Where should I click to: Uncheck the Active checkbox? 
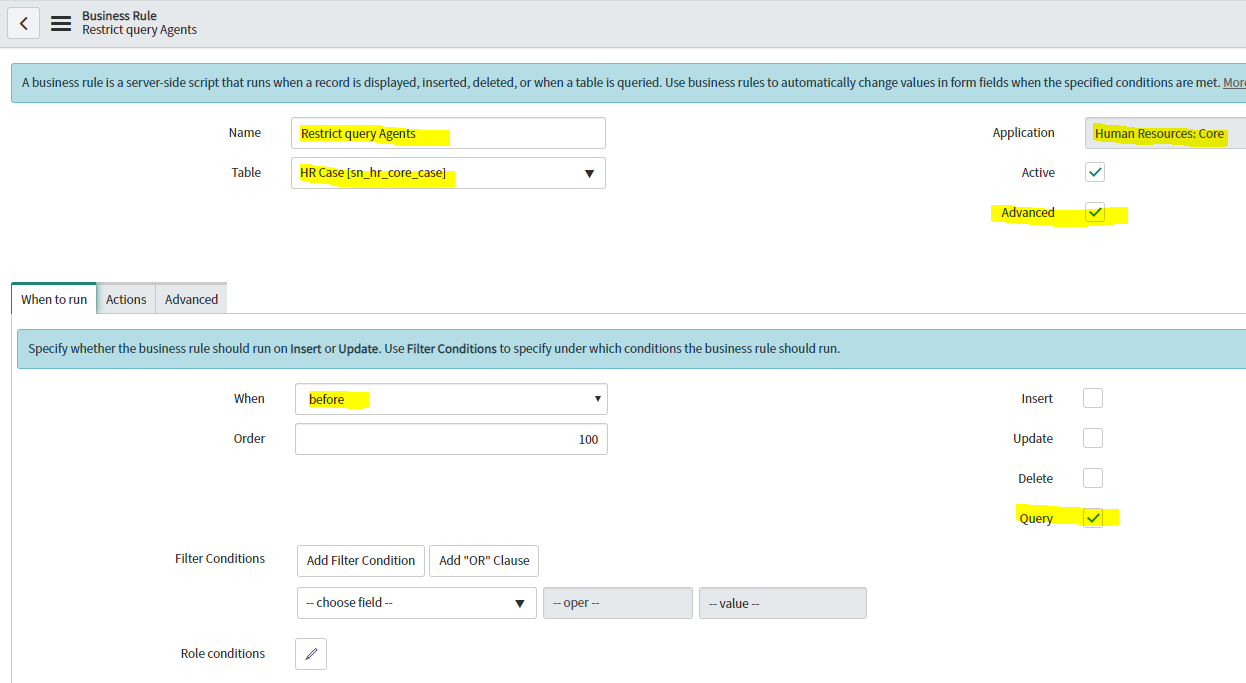coord(1094,172)
